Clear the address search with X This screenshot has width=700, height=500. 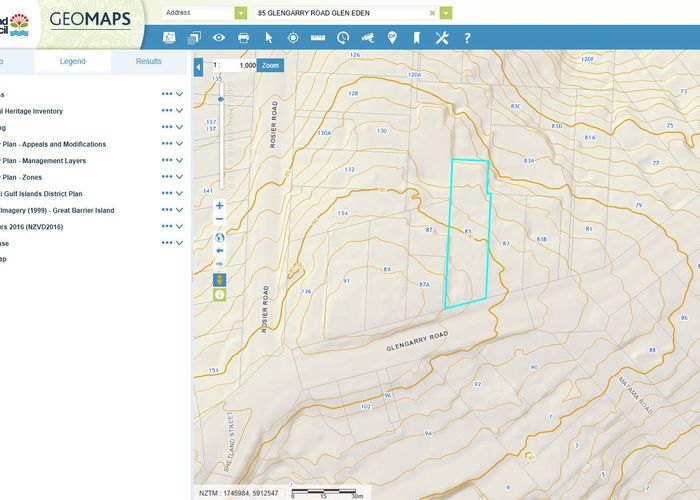click(x=432, y=13)
